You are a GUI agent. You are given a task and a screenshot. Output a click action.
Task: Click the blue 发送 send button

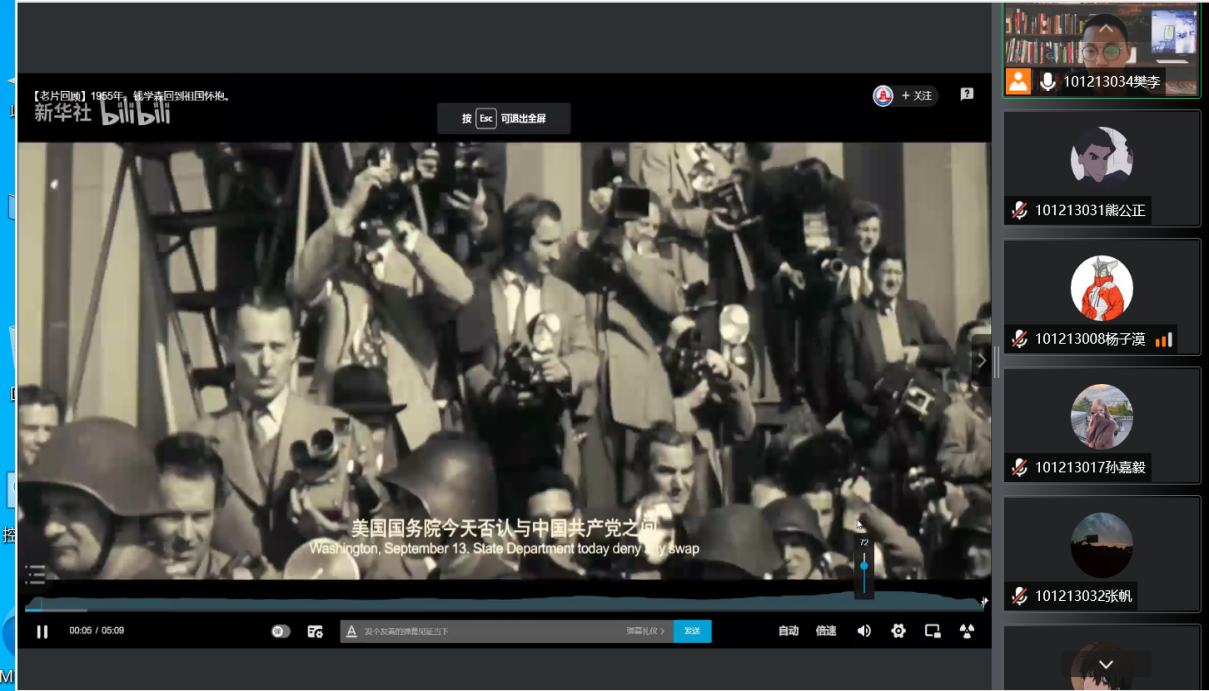pos(692,631)
